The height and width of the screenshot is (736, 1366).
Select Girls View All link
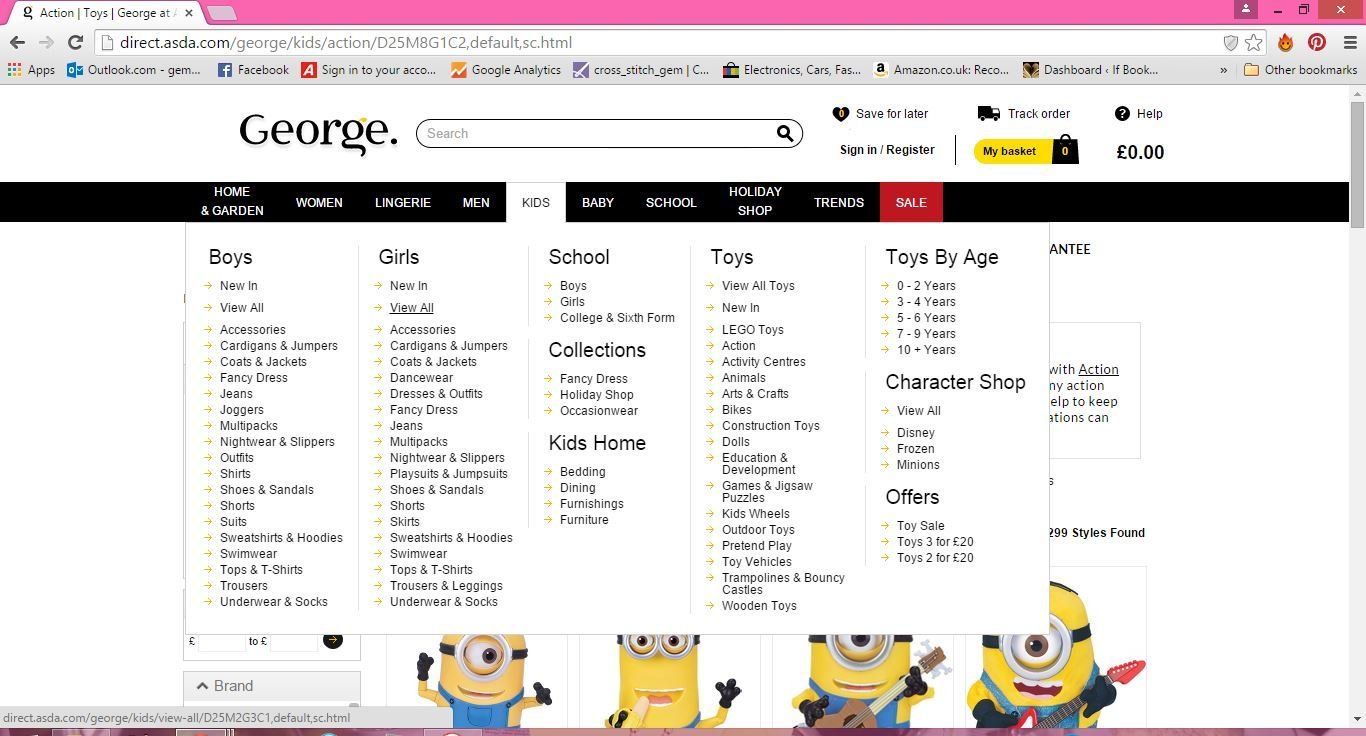(x=411, y=308)
